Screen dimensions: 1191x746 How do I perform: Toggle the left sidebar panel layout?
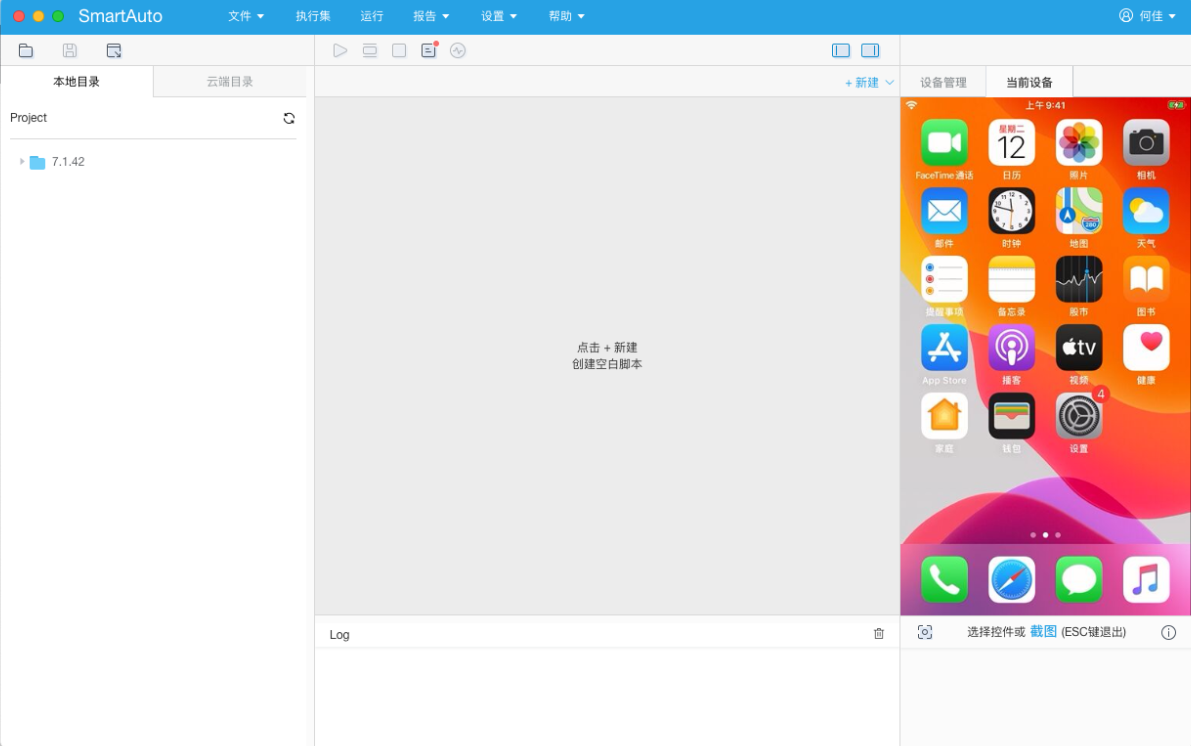(x=841, y=51)
